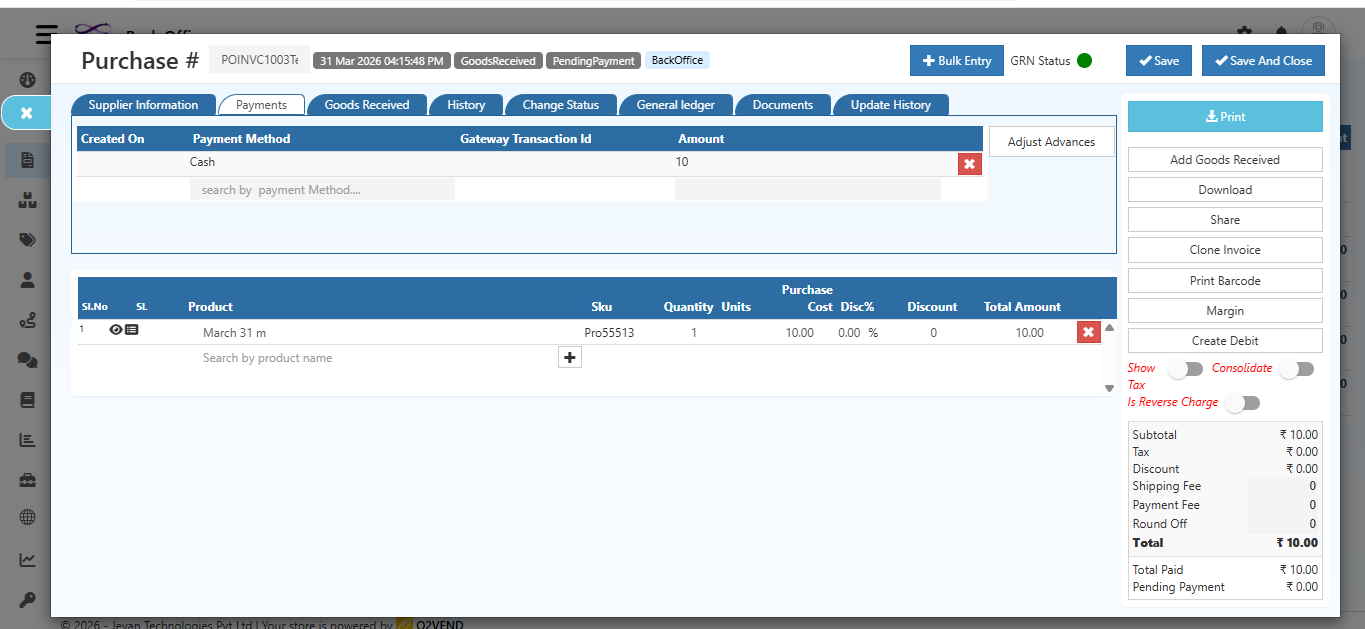Open the General ledger tab

tap(676, 105)
